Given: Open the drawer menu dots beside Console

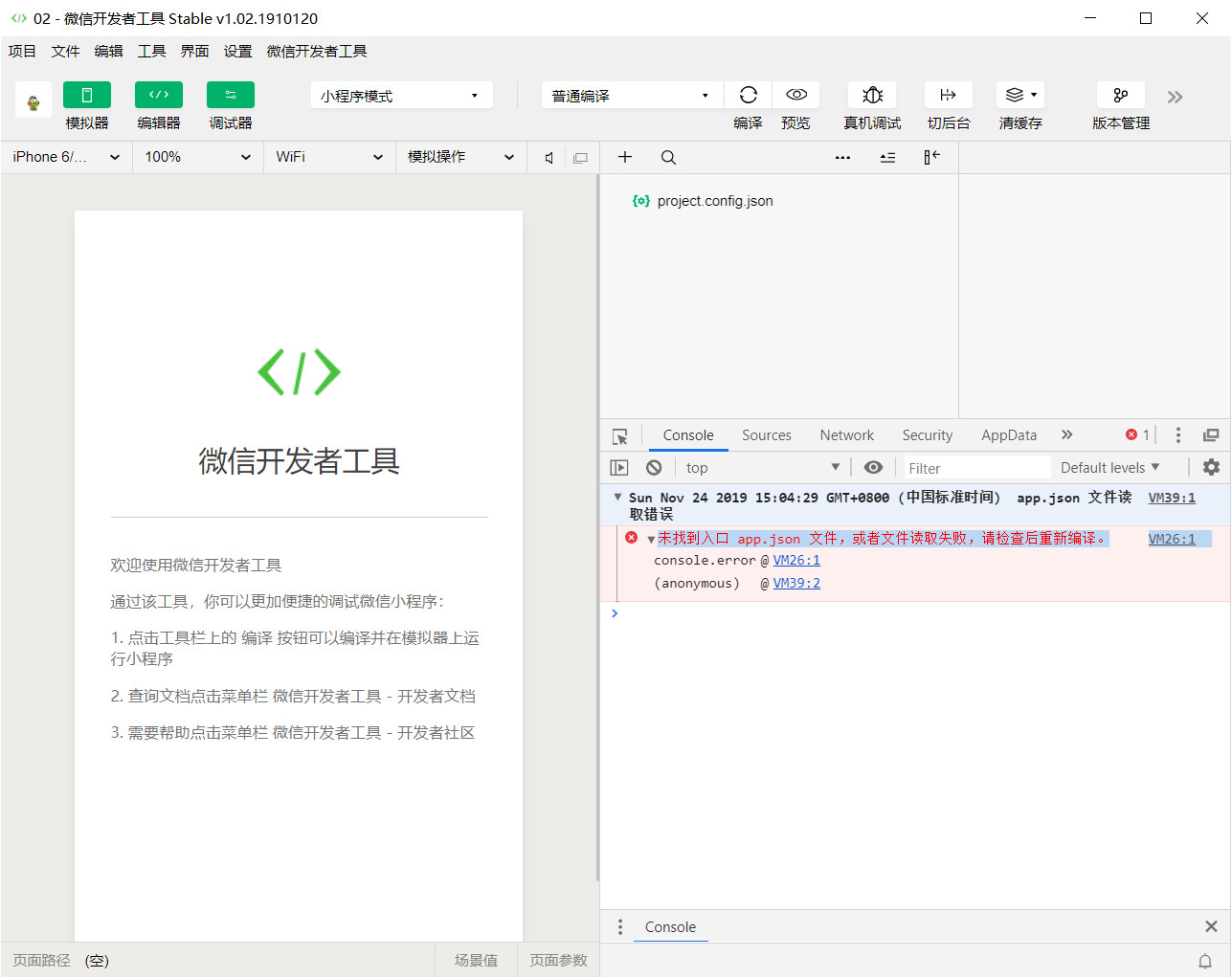Looking at the screenshot, I should point(620,926).
